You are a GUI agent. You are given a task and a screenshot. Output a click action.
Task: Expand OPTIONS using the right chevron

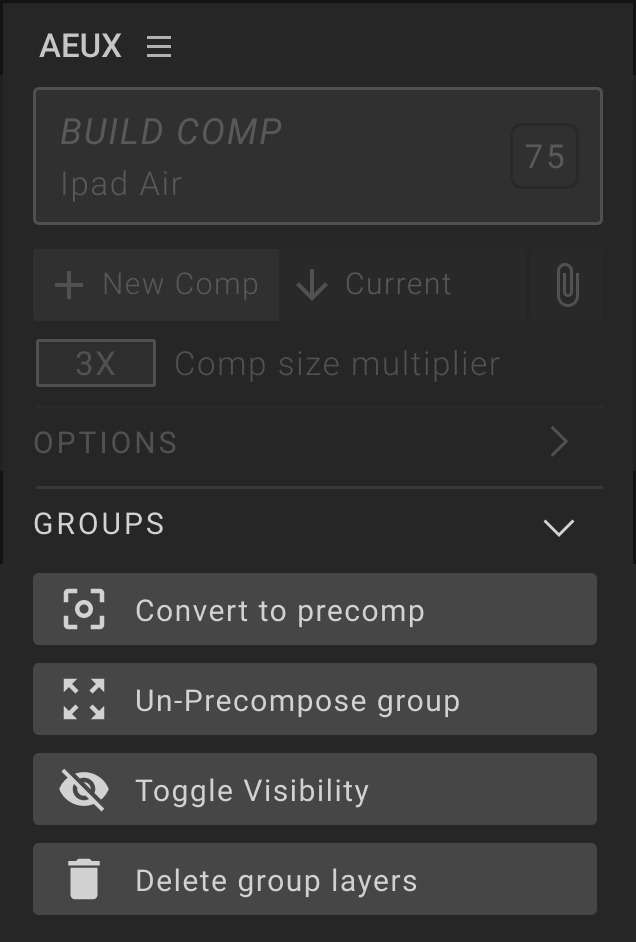click(559, 442)
